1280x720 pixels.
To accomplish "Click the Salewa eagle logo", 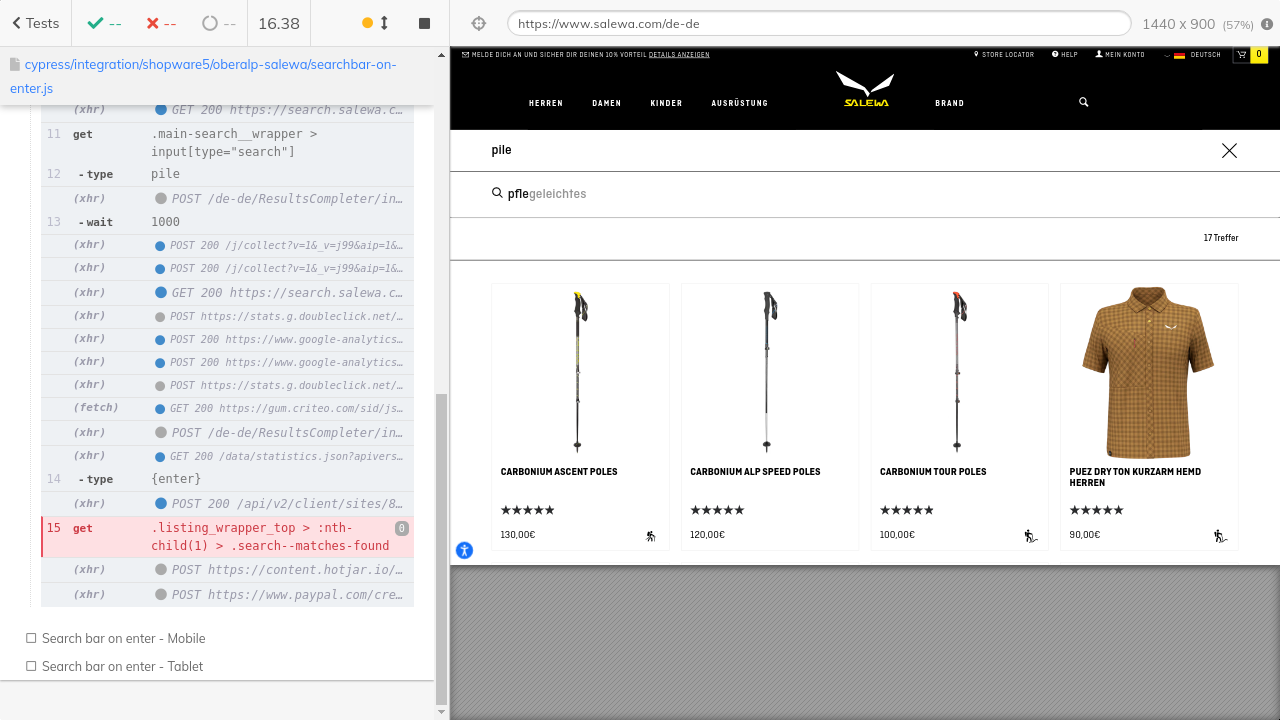I will click(865, 89).
